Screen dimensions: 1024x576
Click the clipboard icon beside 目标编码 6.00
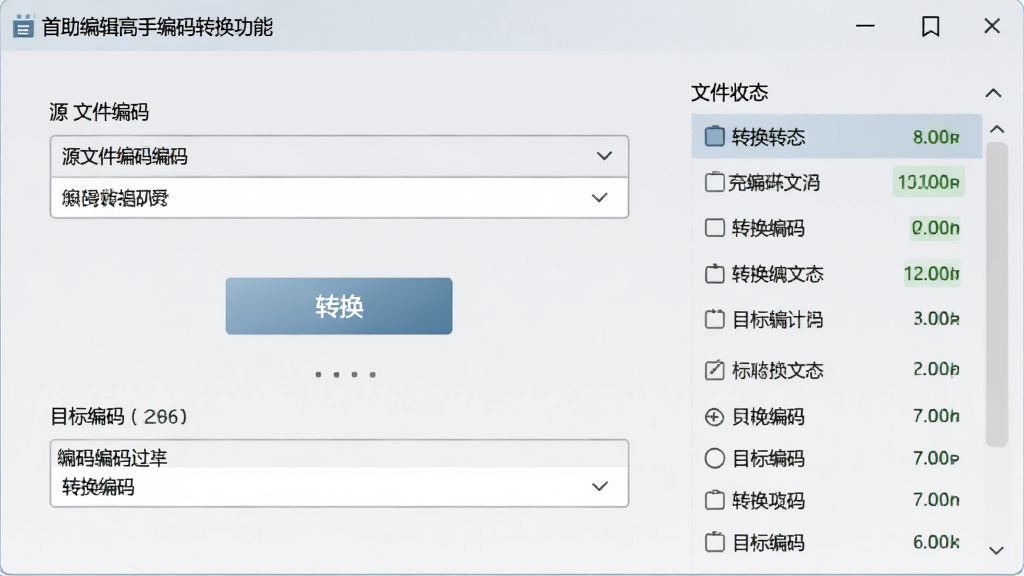click(714, 542)
